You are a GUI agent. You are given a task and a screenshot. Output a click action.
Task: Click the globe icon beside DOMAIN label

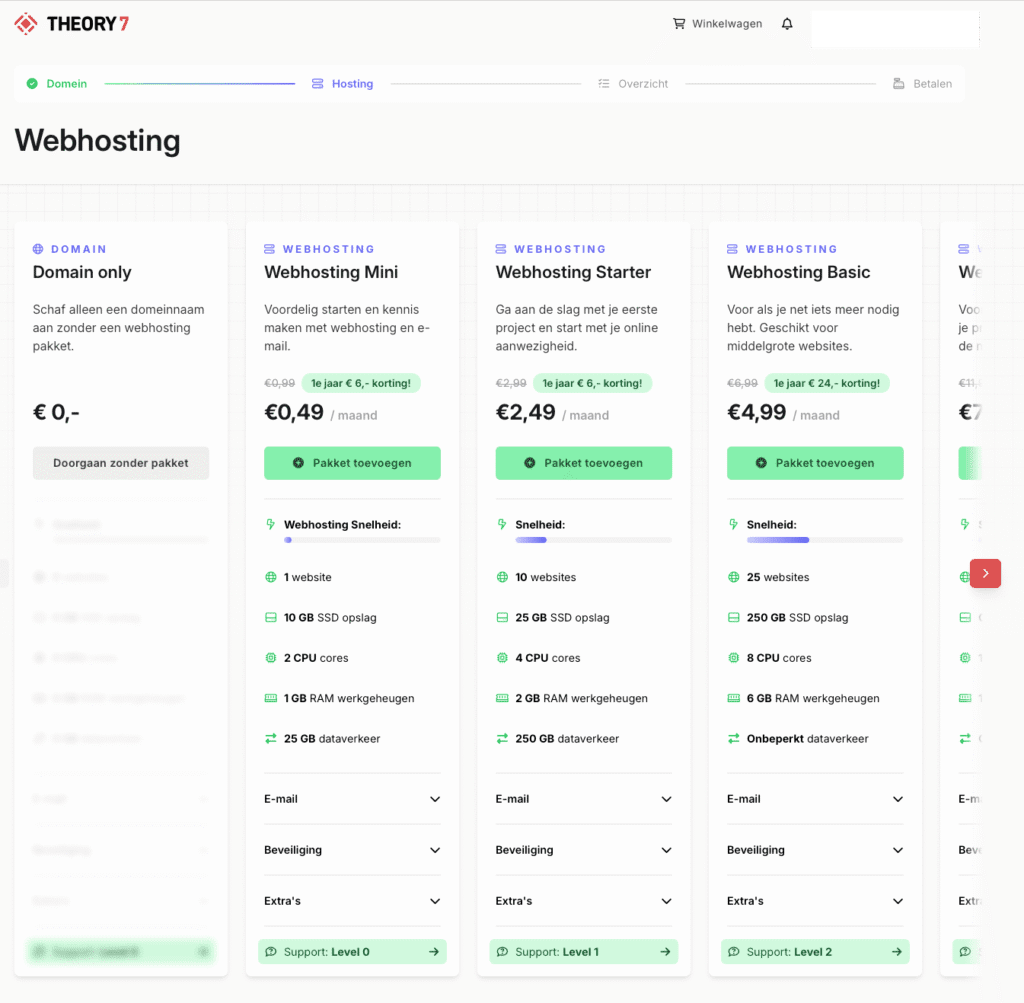[x=38, y=249]
